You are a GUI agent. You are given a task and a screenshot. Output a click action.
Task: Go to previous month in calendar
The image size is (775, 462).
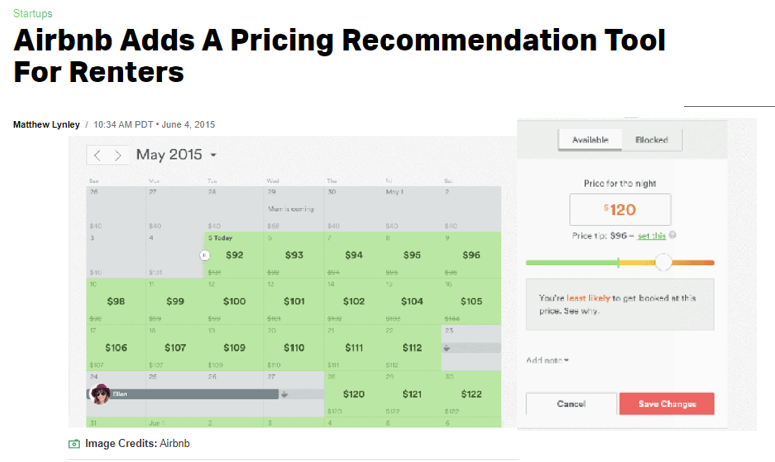tap(97, 155)
